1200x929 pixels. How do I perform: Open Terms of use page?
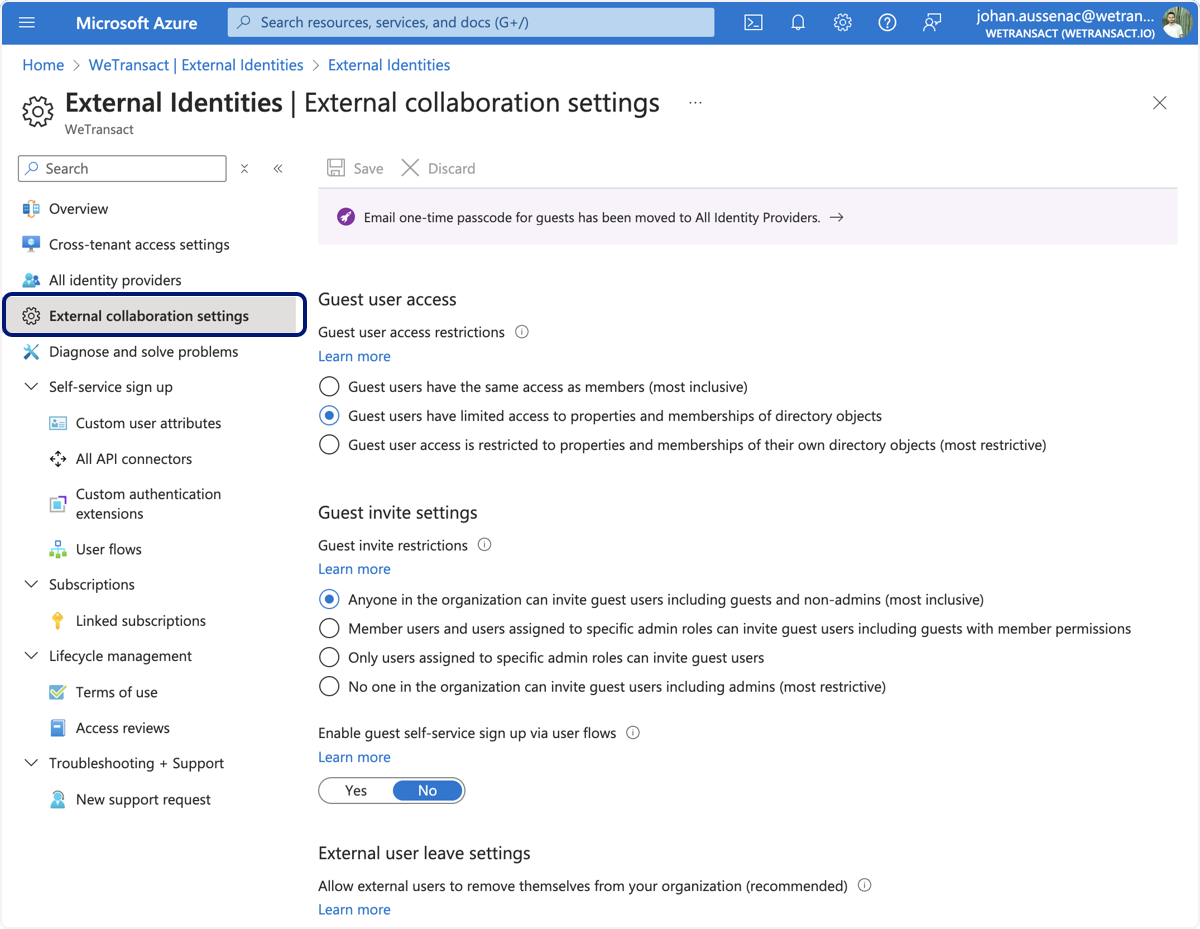click(x=117, y=692)
